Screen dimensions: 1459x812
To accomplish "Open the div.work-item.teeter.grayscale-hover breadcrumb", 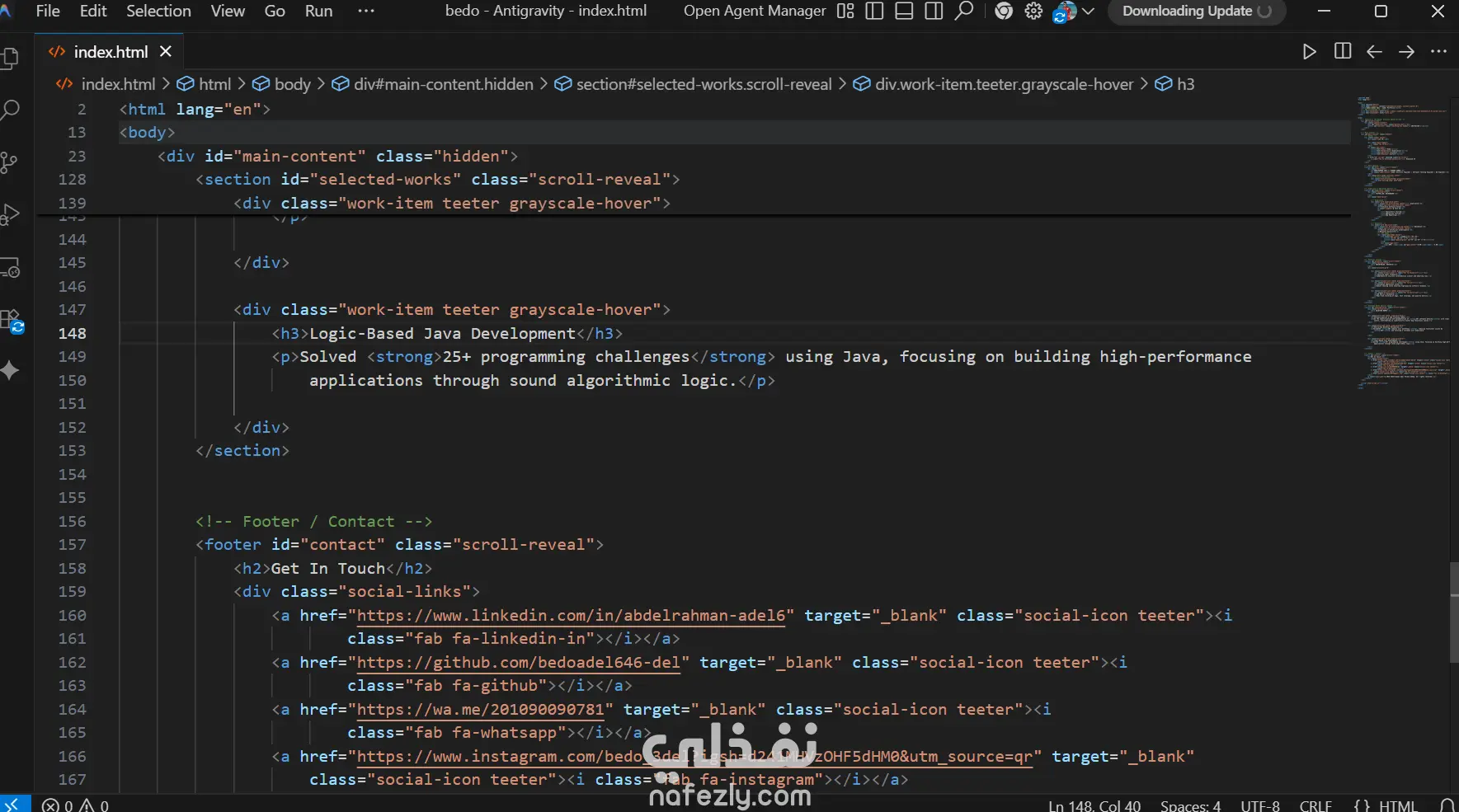I will click(x=994, y=84).
